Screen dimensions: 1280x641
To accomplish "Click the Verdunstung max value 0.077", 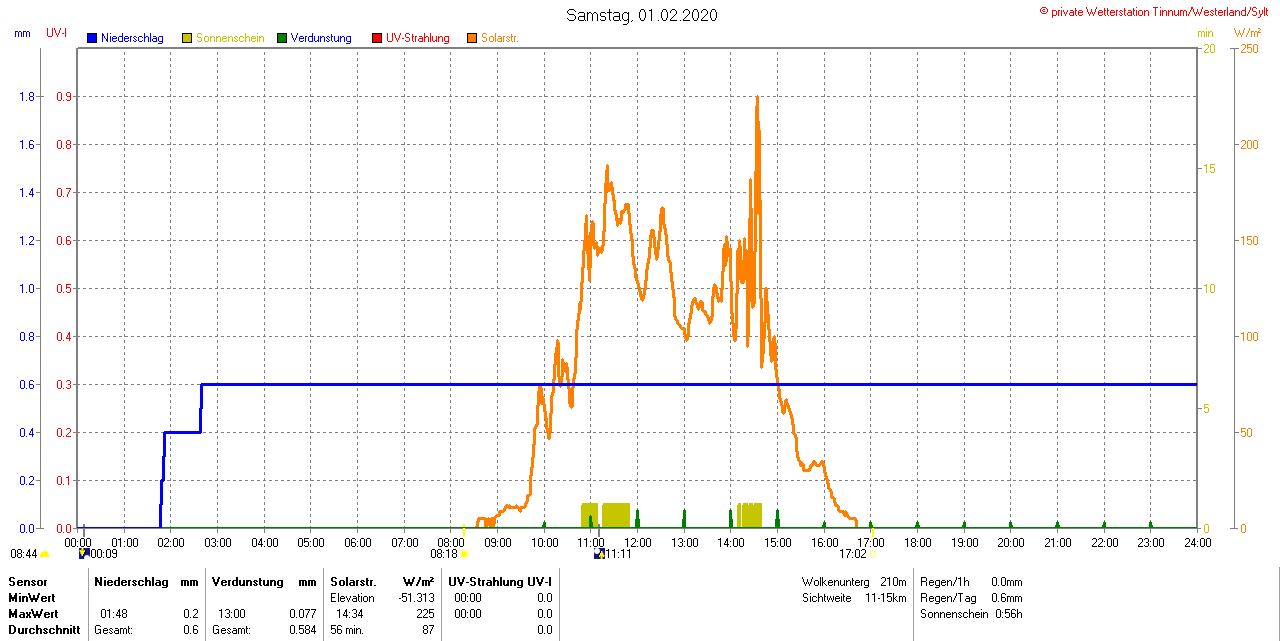I will (301, 614).
